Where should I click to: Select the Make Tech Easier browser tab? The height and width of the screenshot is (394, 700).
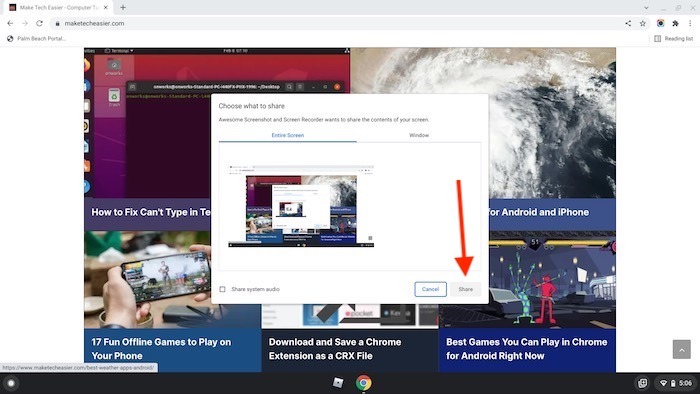coord(59,8)
